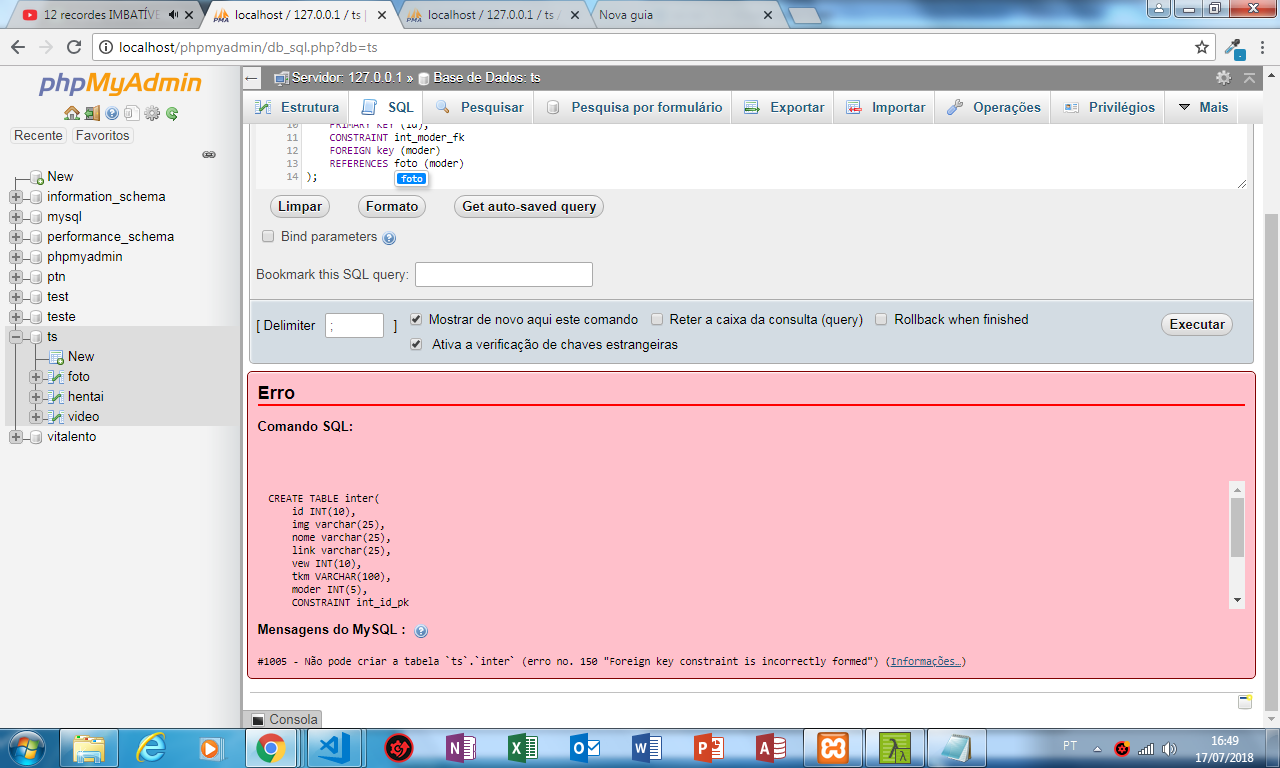Open Pesquisa por formulário tab
1280x768 pixels.
(633, 107)
